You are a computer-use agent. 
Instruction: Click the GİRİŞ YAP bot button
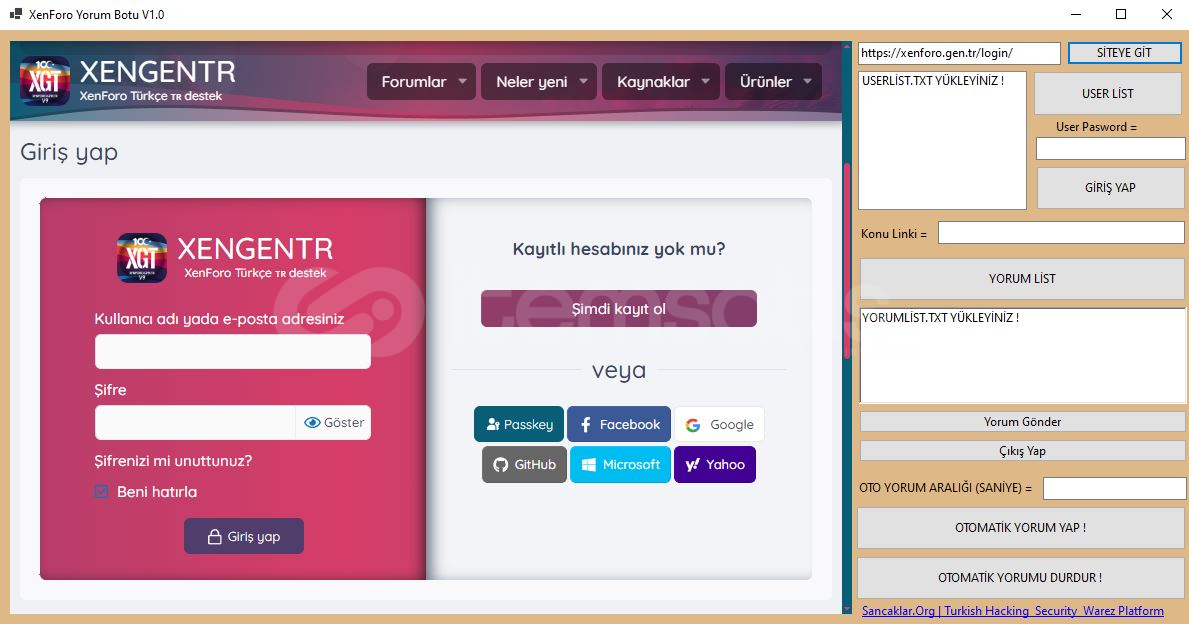tap(1110, 187)
